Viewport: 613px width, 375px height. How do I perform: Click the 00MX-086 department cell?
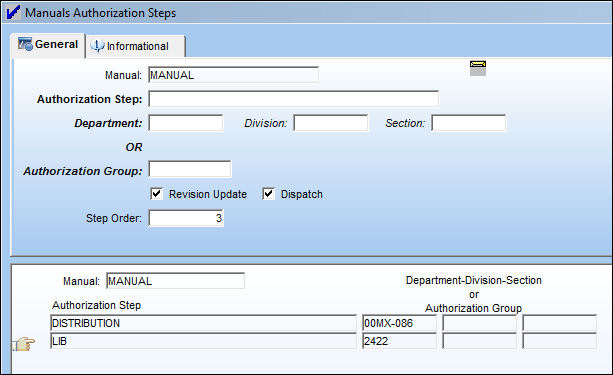click(x=400, y=323)
